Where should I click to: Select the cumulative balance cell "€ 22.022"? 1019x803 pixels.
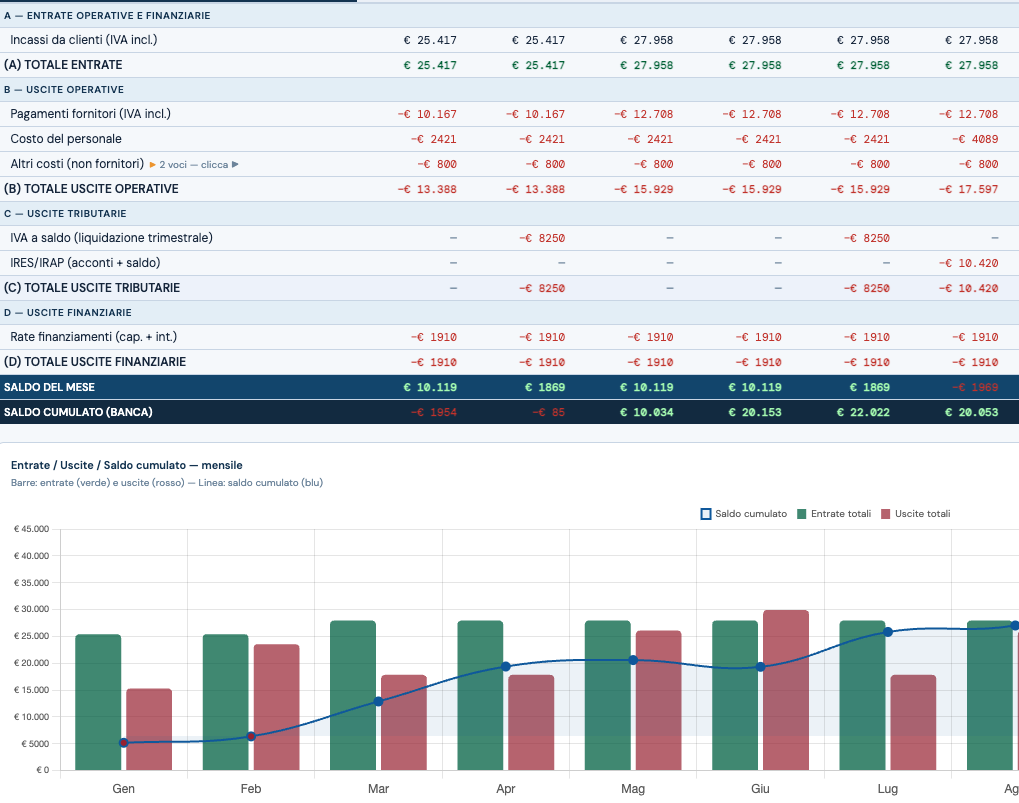(x=863, y=412)
